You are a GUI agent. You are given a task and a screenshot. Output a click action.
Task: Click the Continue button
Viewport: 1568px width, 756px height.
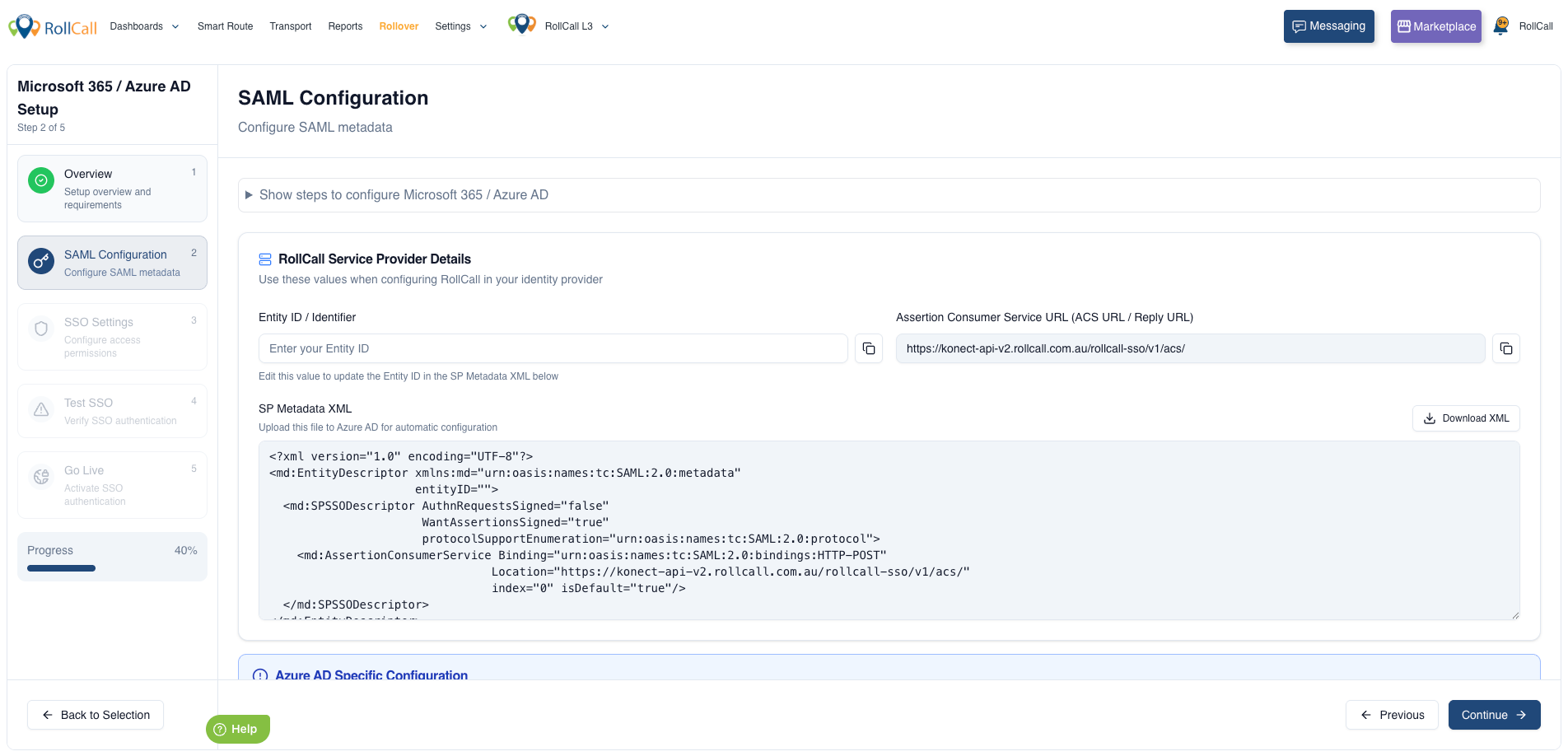pos(1494,715)
